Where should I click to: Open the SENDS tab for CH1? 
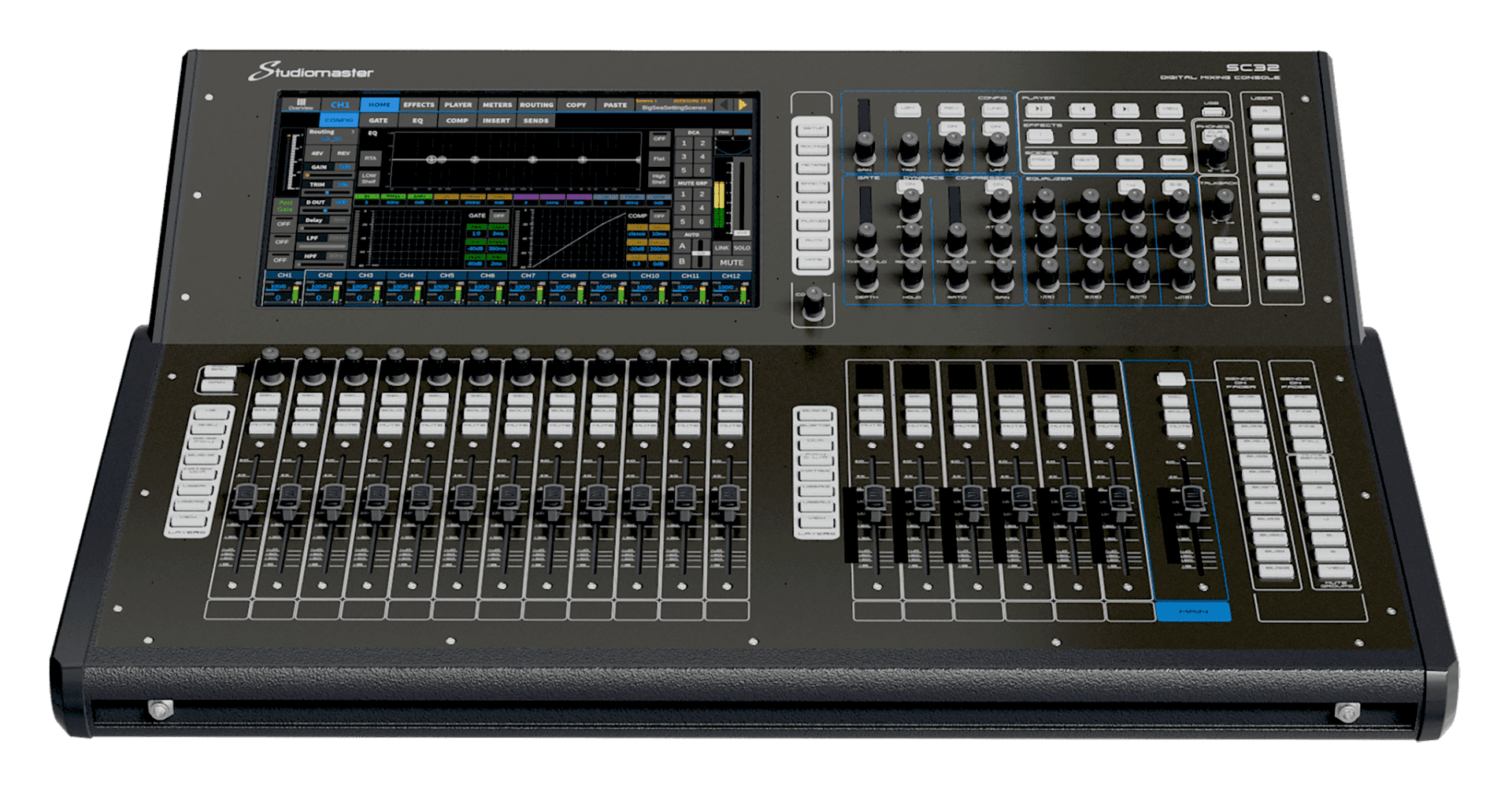pos(535,120)
